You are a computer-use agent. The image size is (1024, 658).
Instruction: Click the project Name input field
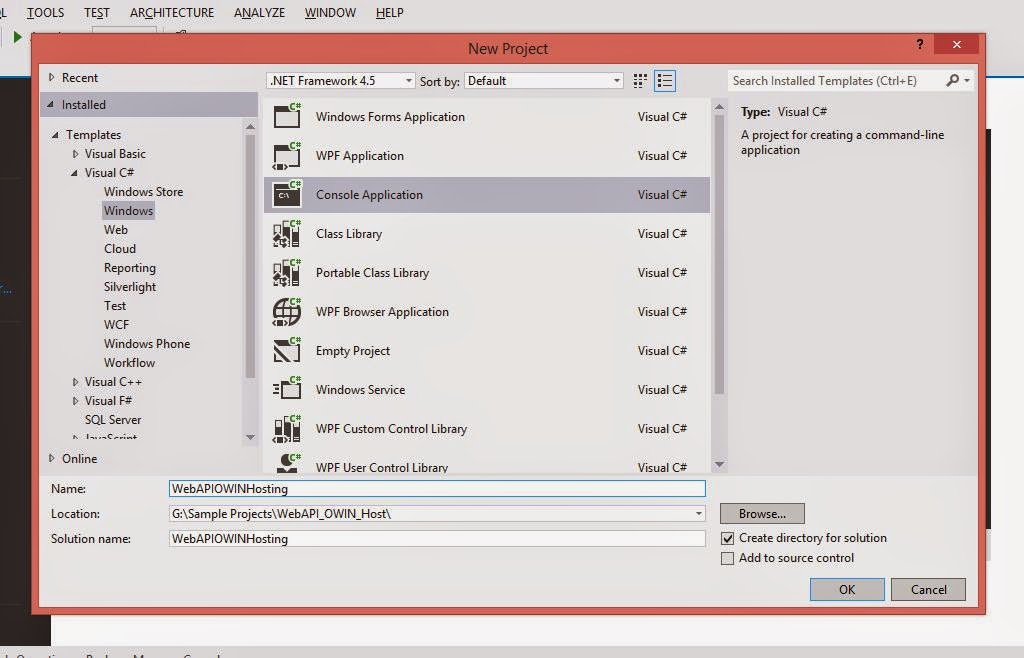pyautogui.click(x=437, y=488)
